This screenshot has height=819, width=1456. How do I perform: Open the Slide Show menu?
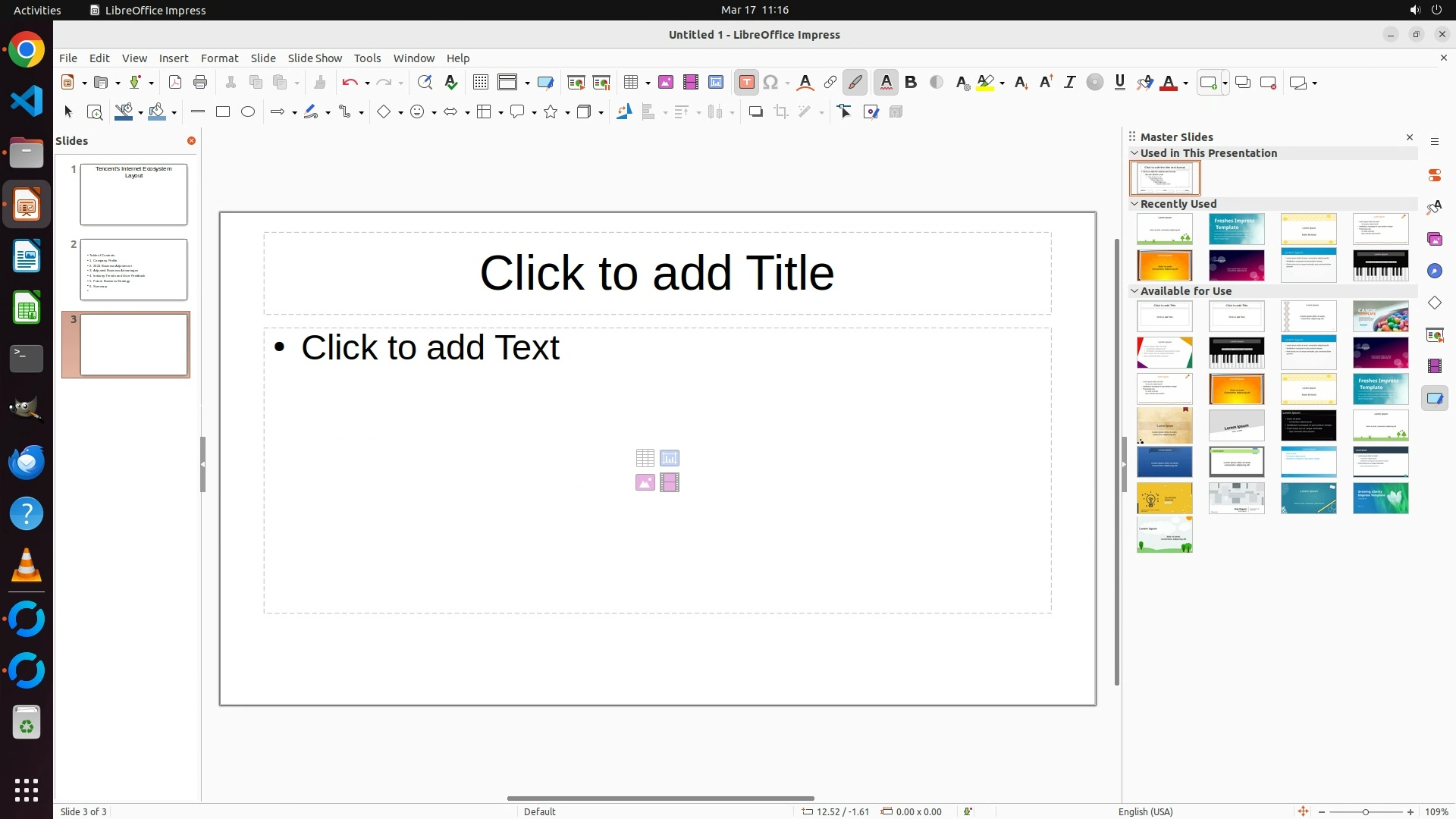point(315,58)
